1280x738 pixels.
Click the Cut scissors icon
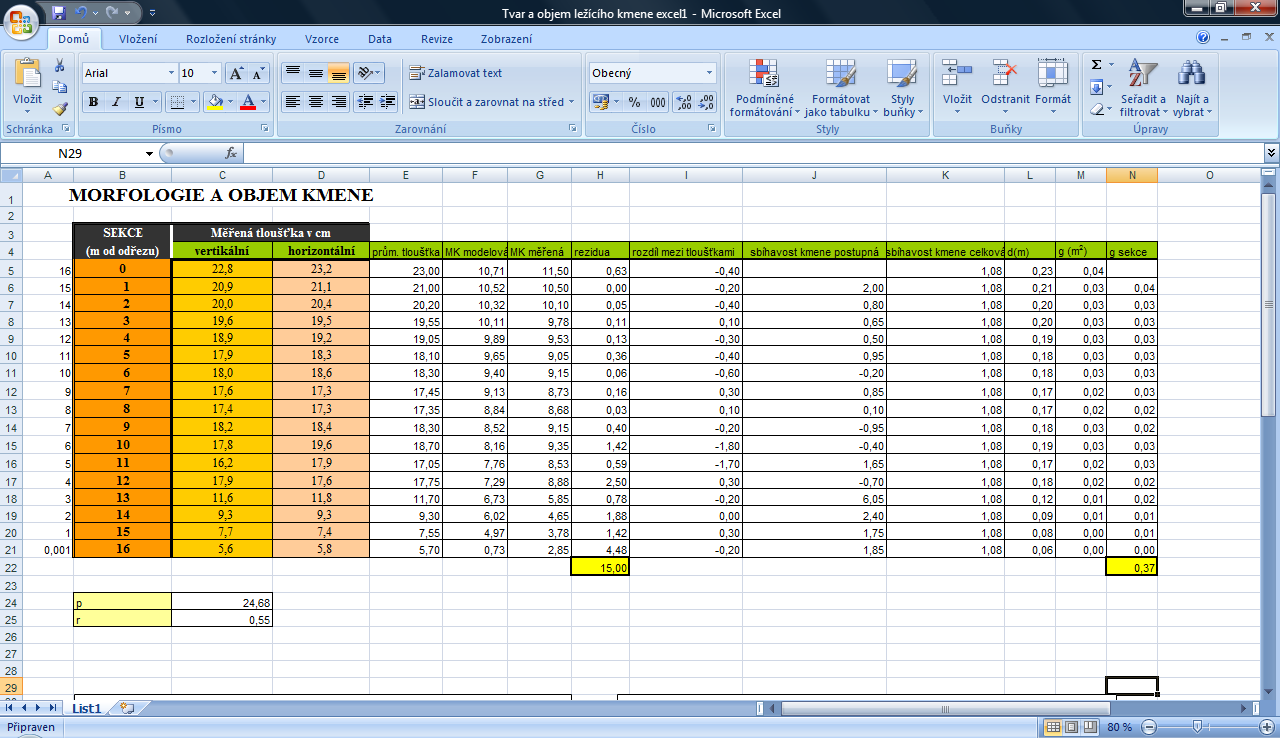pyautogui.click(x=59, y=65)
